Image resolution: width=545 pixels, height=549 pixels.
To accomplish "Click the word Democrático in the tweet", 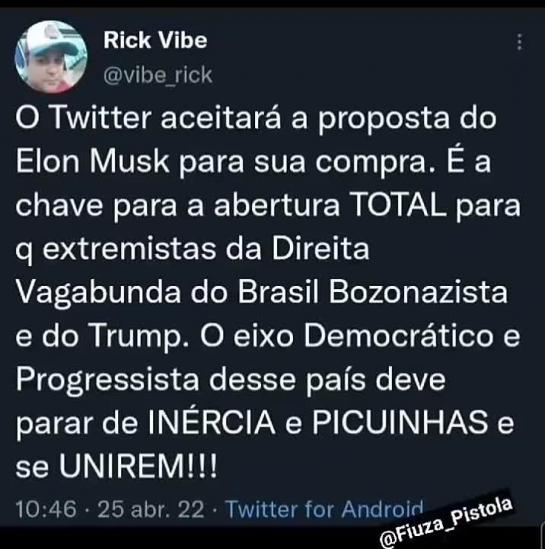I will point(399,335).
